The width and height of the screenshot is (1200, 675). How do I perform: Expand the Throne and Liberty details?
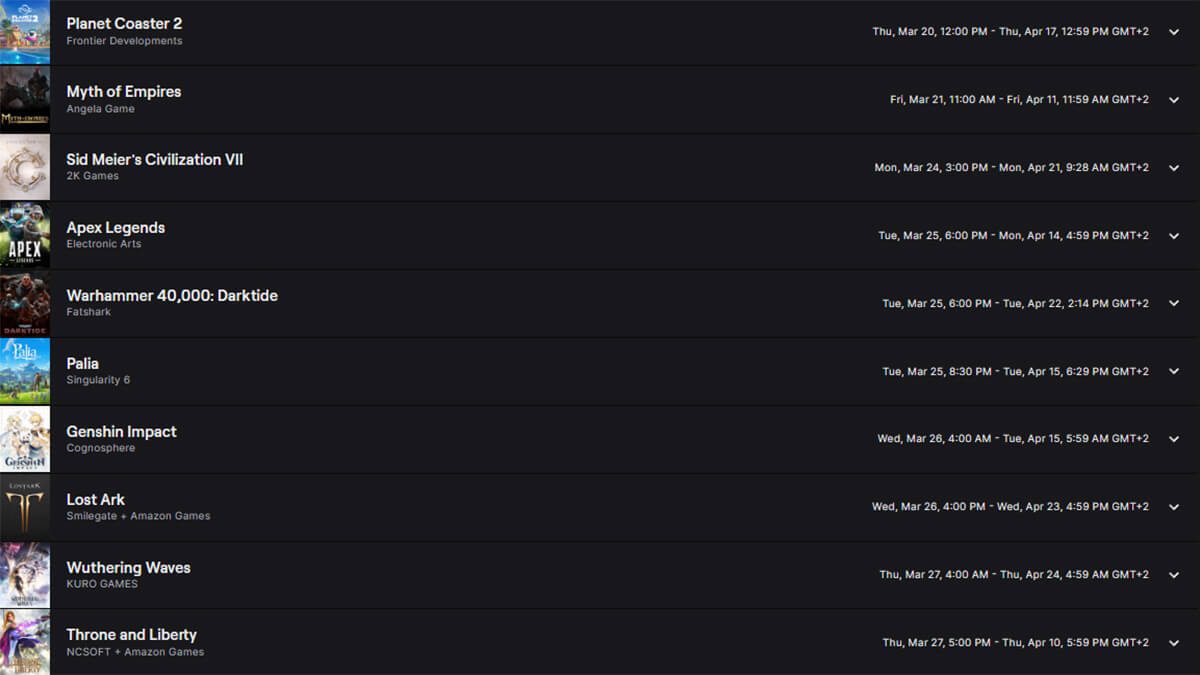point(1174,643)
